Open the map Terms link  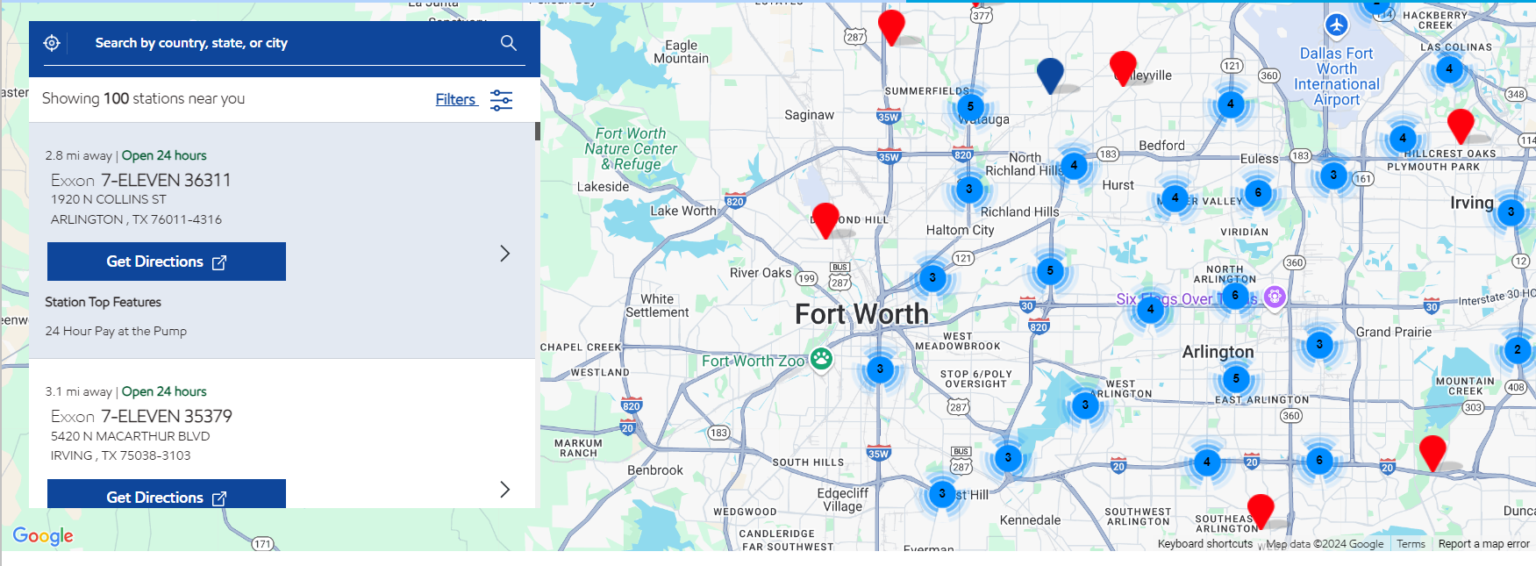(1410, 544)
